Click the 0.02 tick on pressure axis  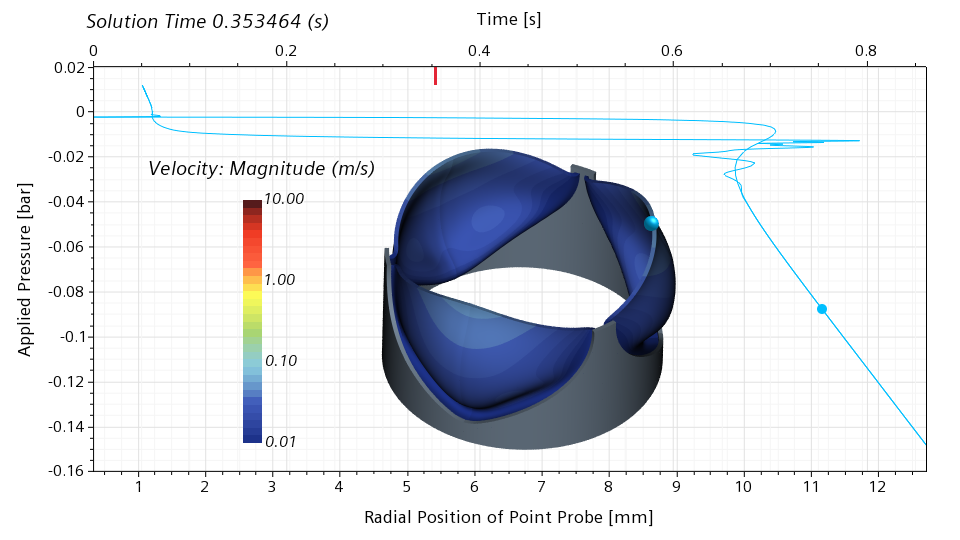[70, 67]
